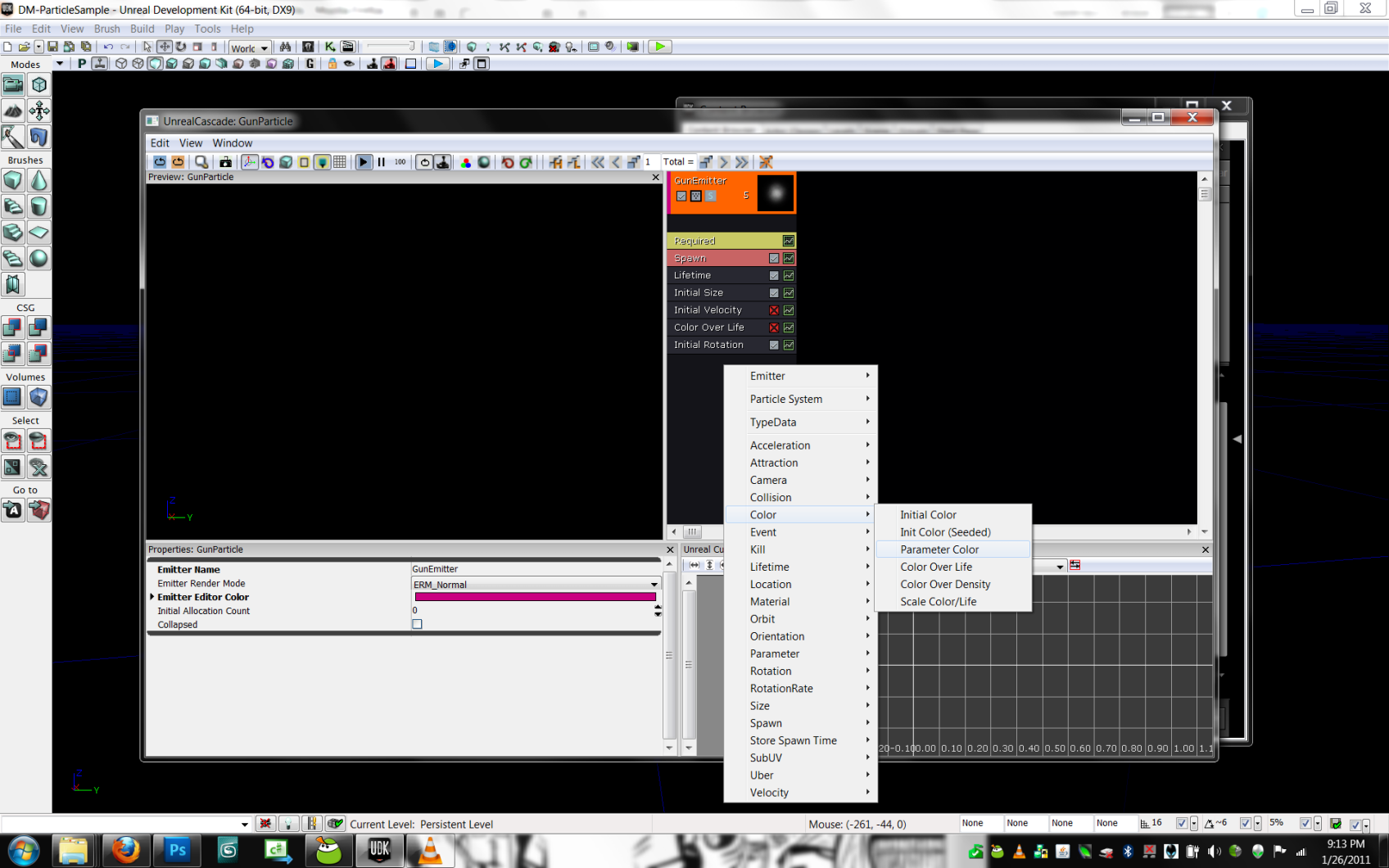
Task: Select the Required module row
Action: coord(733,241)
